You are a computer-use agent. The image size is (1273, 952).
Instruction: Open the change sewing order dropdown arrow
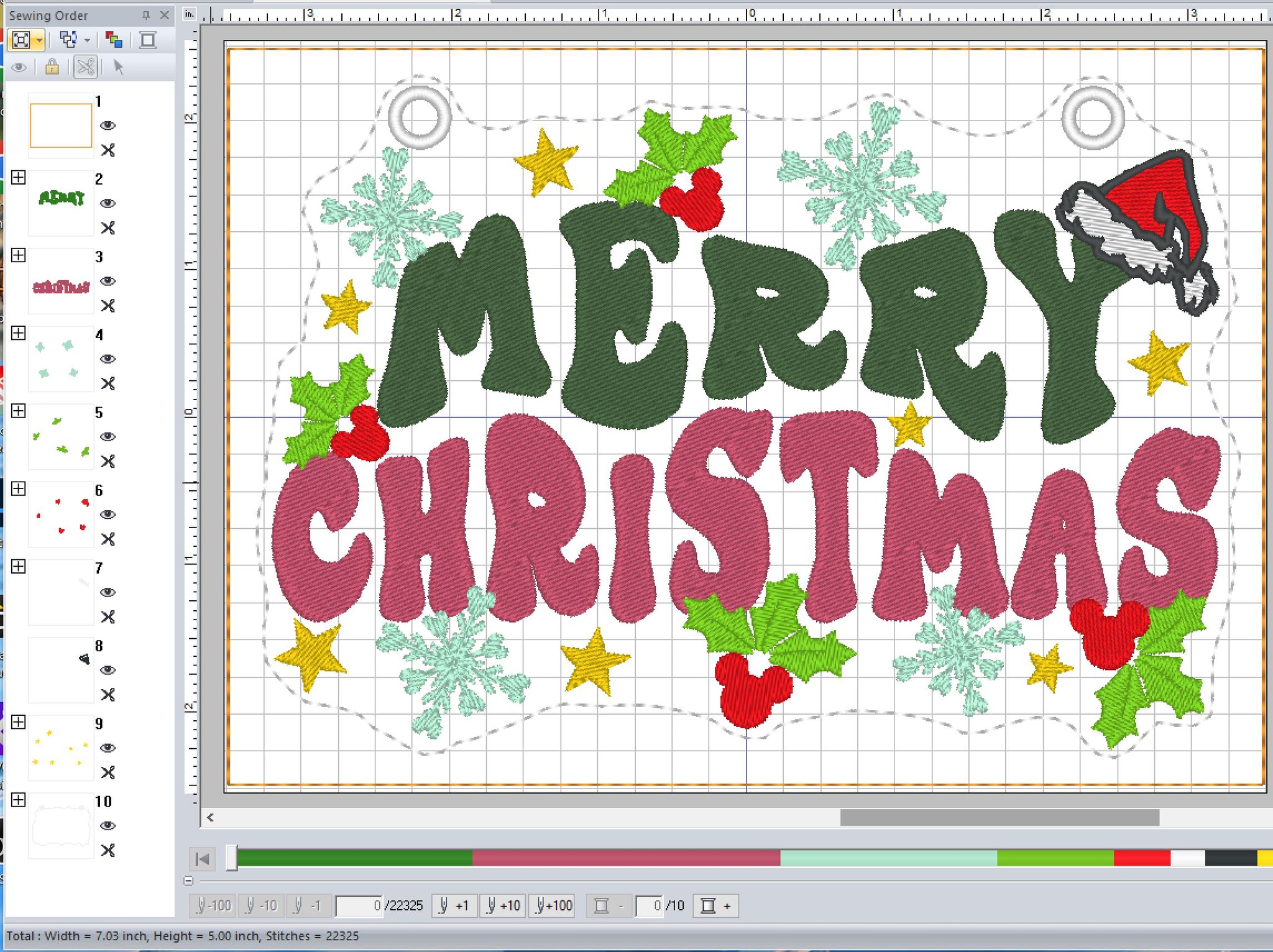pyautogui.click(x=87, y=40)
